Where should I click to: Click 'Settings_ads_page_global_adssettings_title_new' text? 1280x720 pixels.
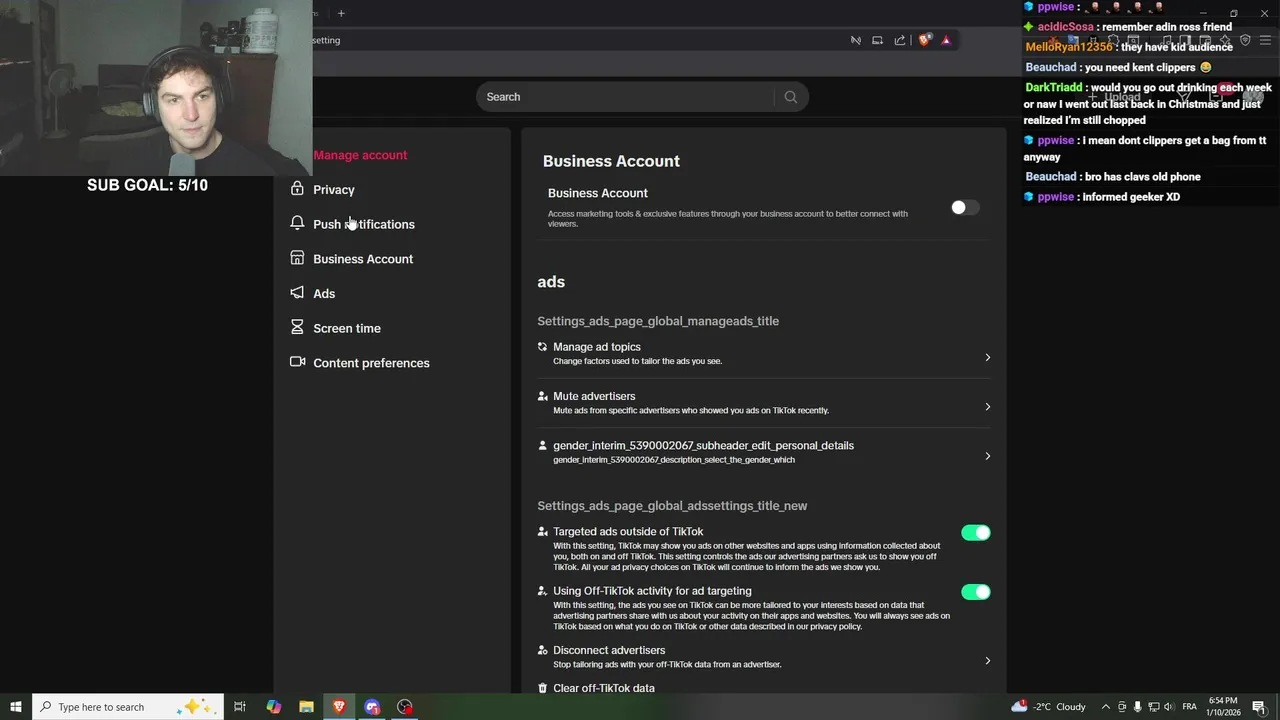(x=672, y=506)
